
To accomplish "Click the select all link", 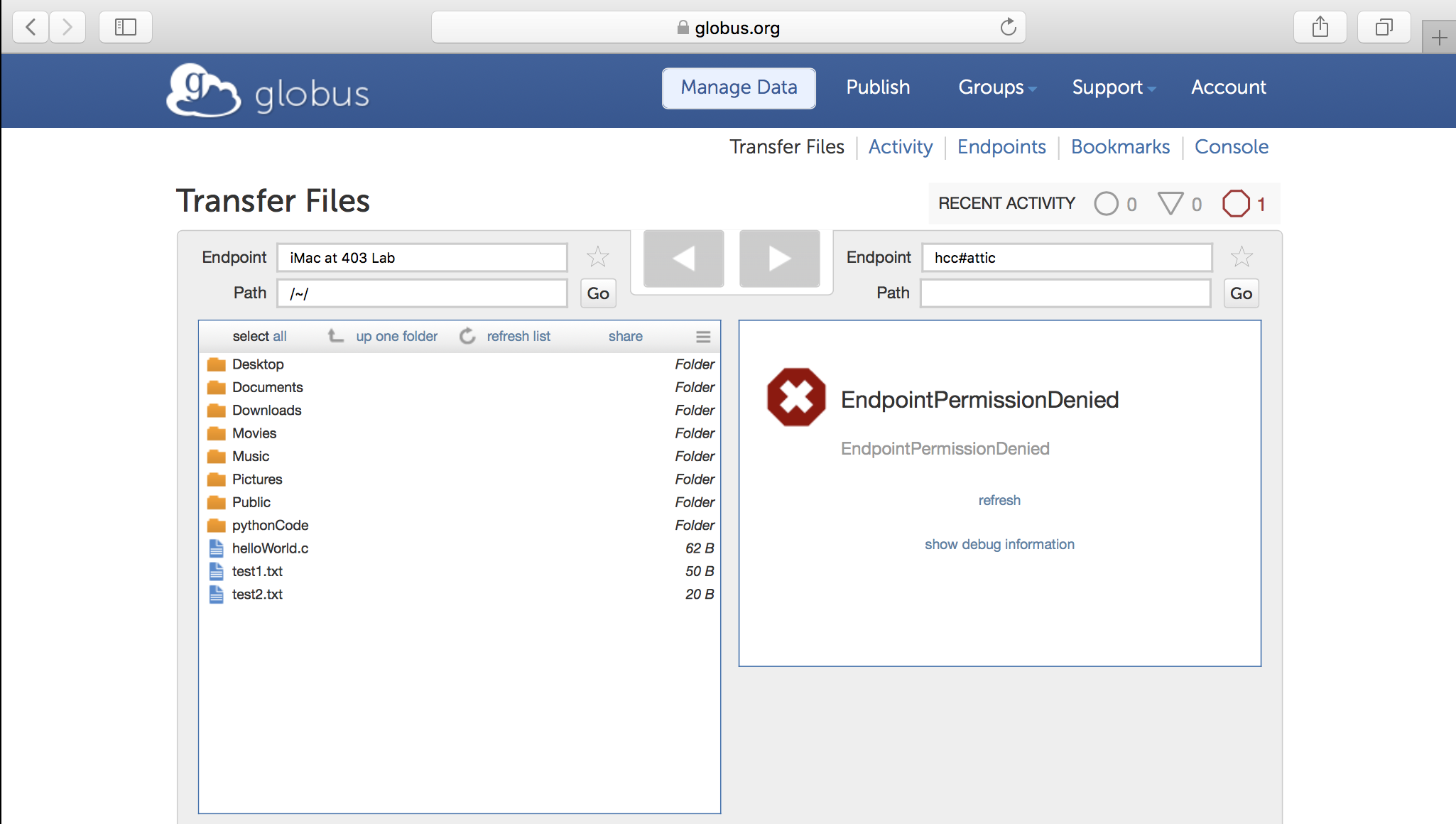I will point(259,336).
